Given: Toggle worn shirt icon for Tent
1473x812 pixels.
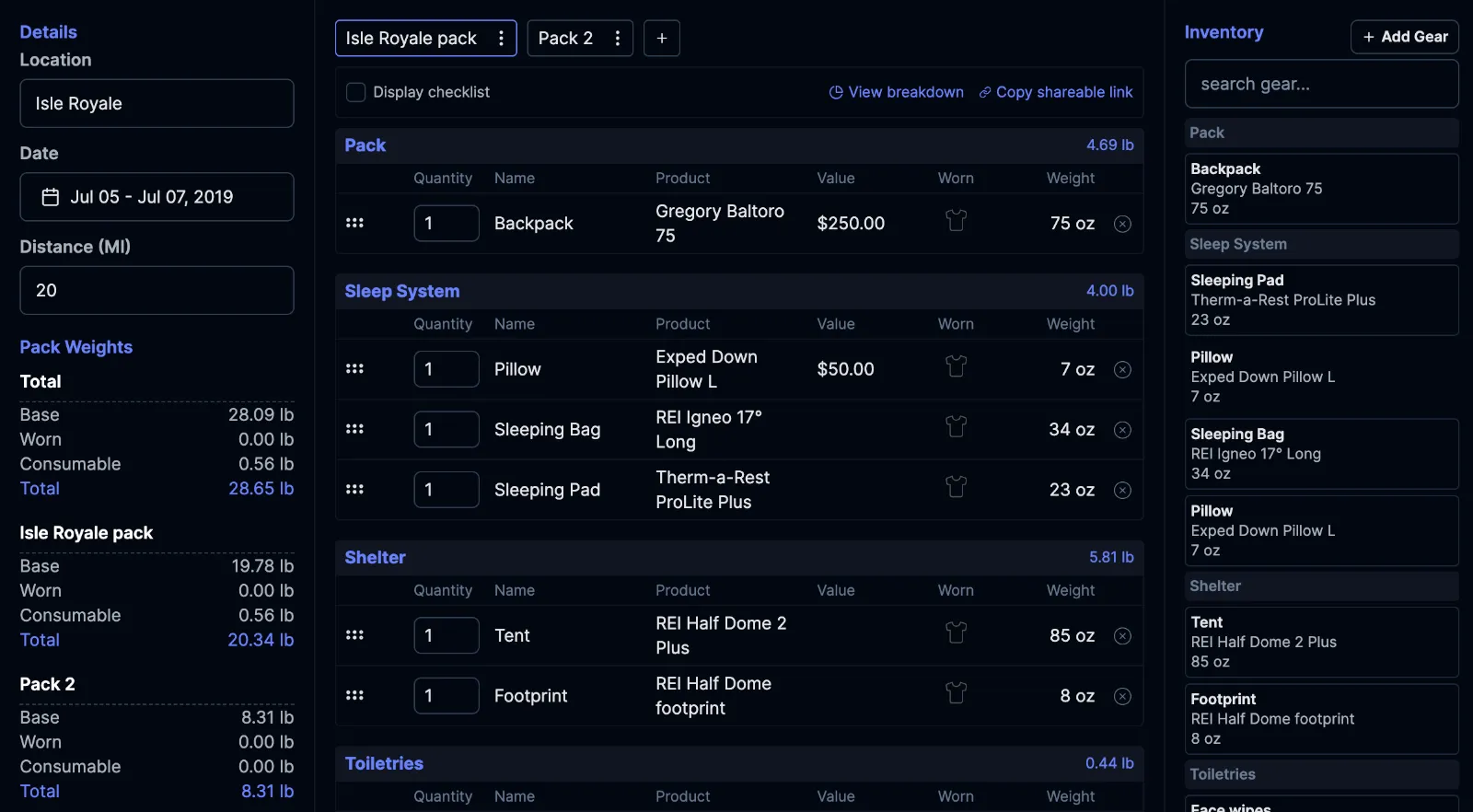Looking at the screenshot, I should [957, 633].
